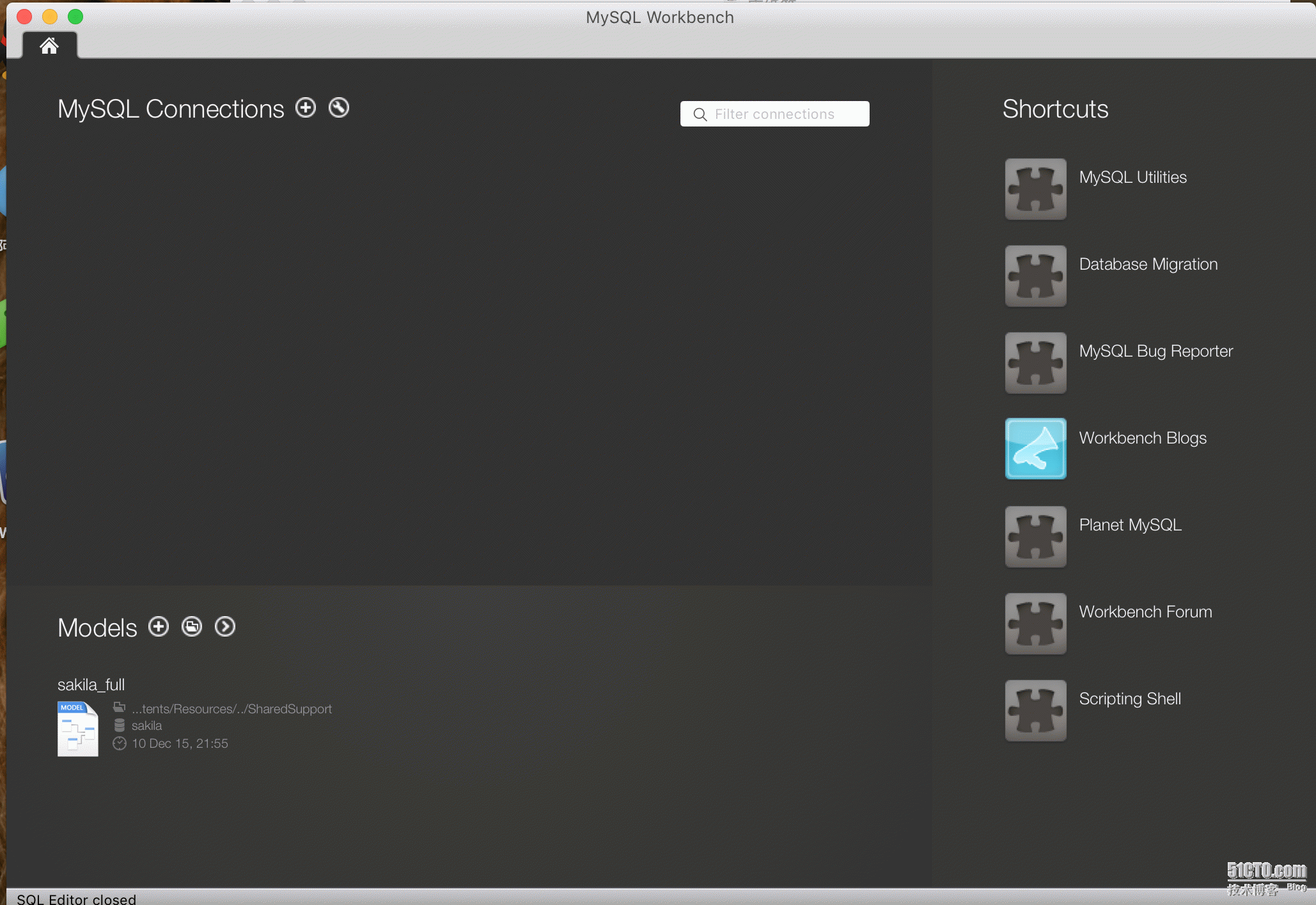Create a new model with plus icon

pyautogui.click(x=159, y=626)
